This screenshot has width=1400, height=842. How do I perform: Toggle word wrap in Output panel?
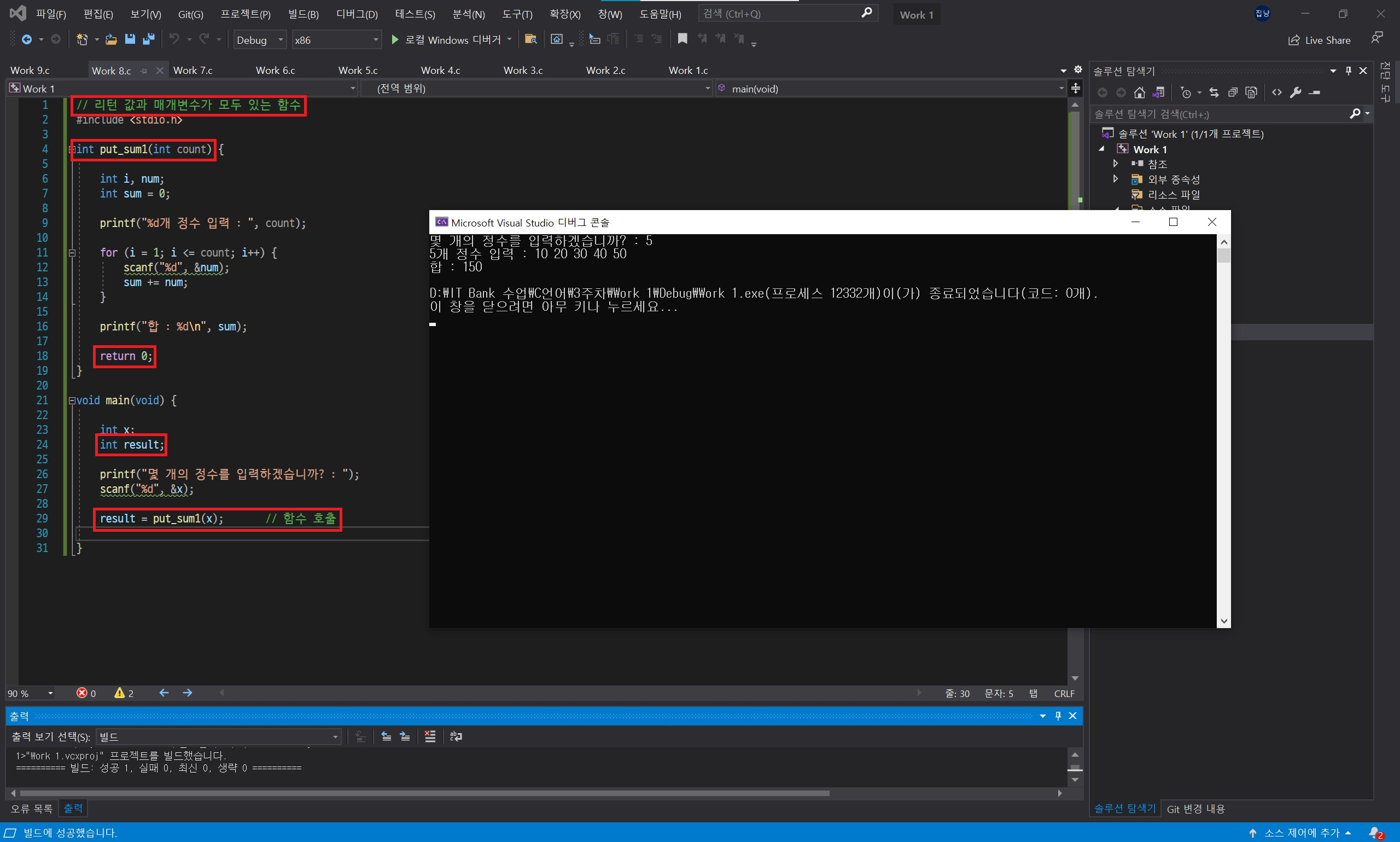pos(456,736)
